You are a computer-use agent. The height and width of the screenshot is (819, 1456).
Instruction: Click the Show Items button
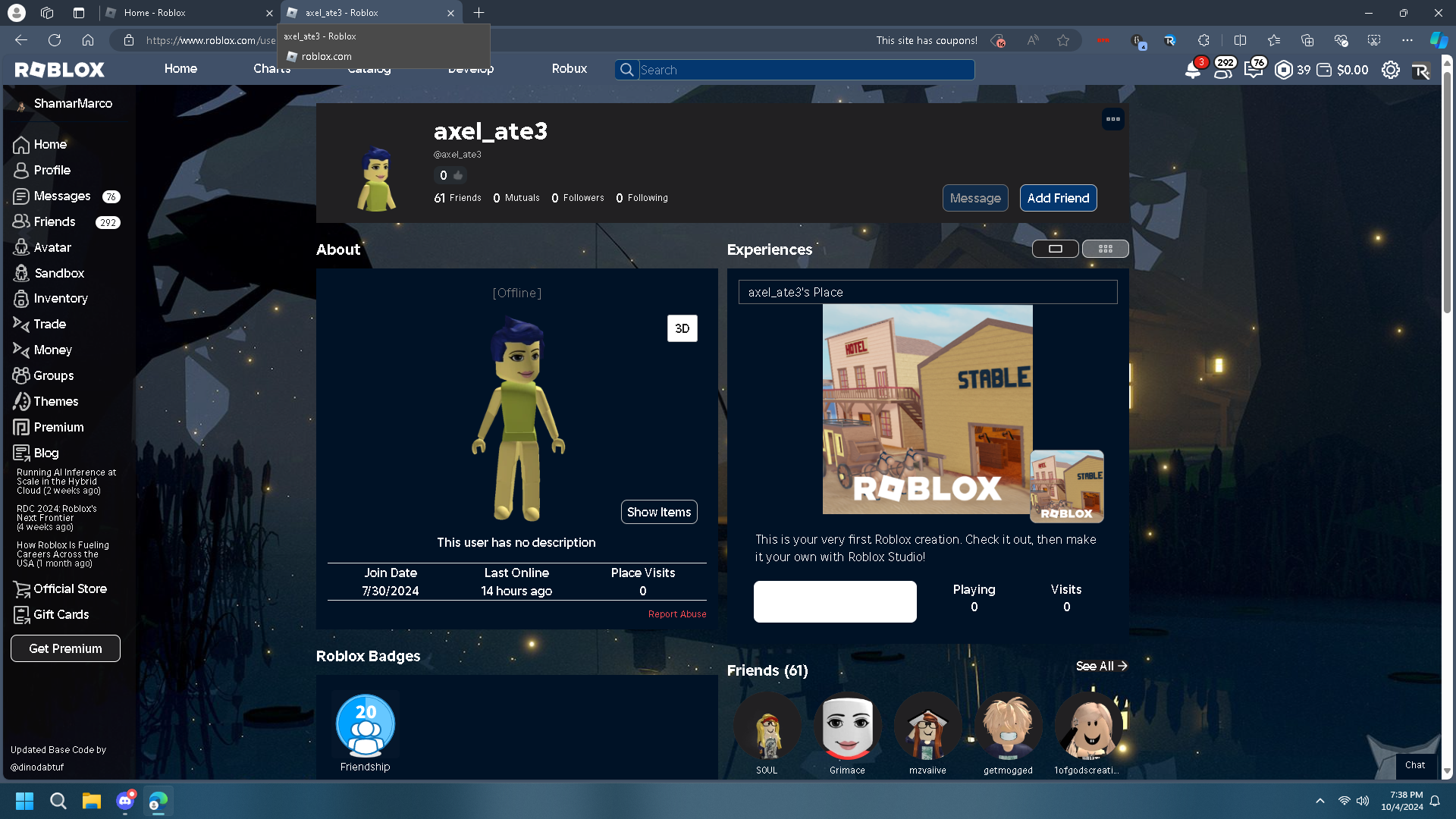(659, 513)
